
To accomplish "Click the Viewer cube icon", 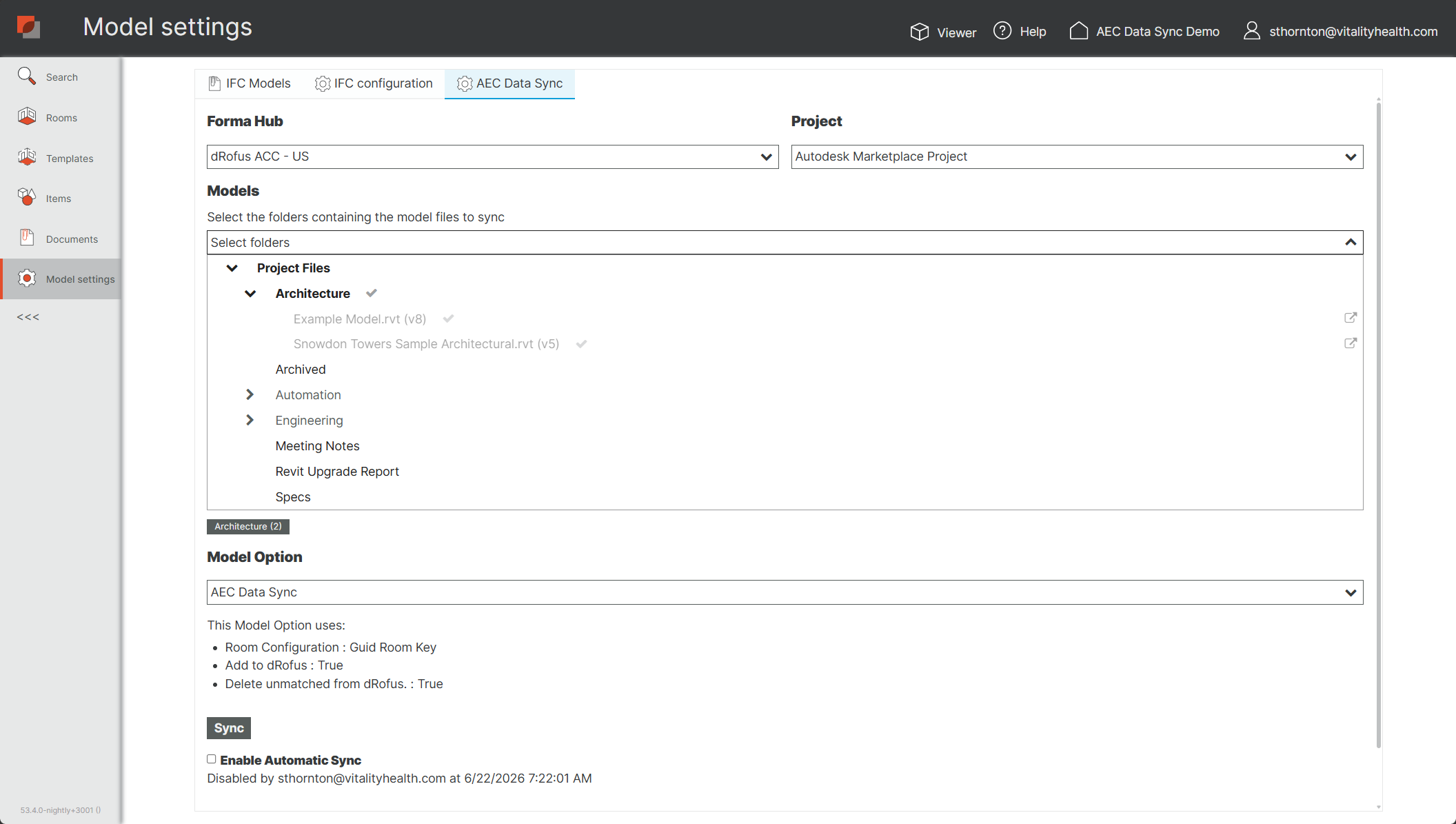I will pos(919,32).
